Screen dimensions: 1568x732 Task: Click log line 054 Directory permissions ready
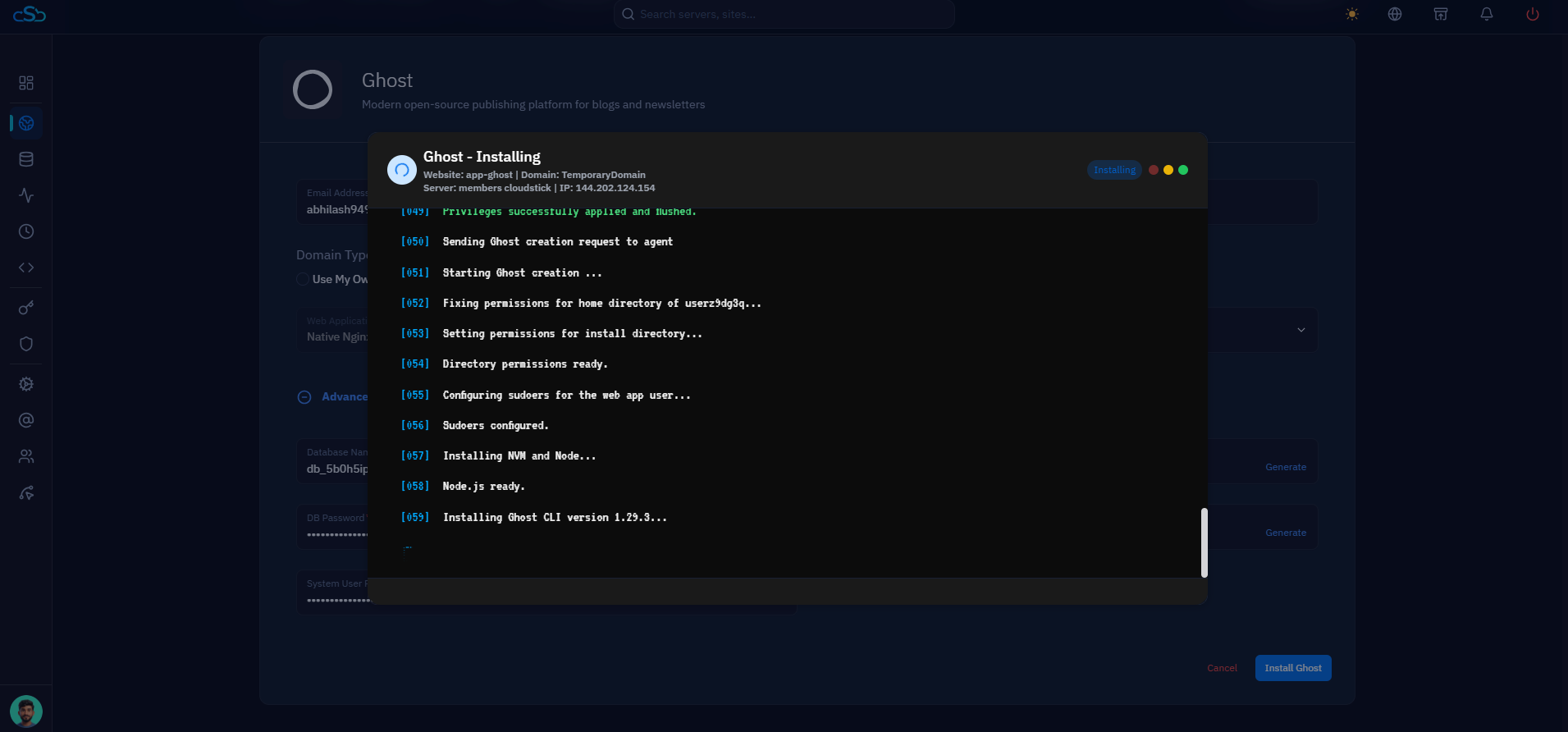(x=504, y=364)
